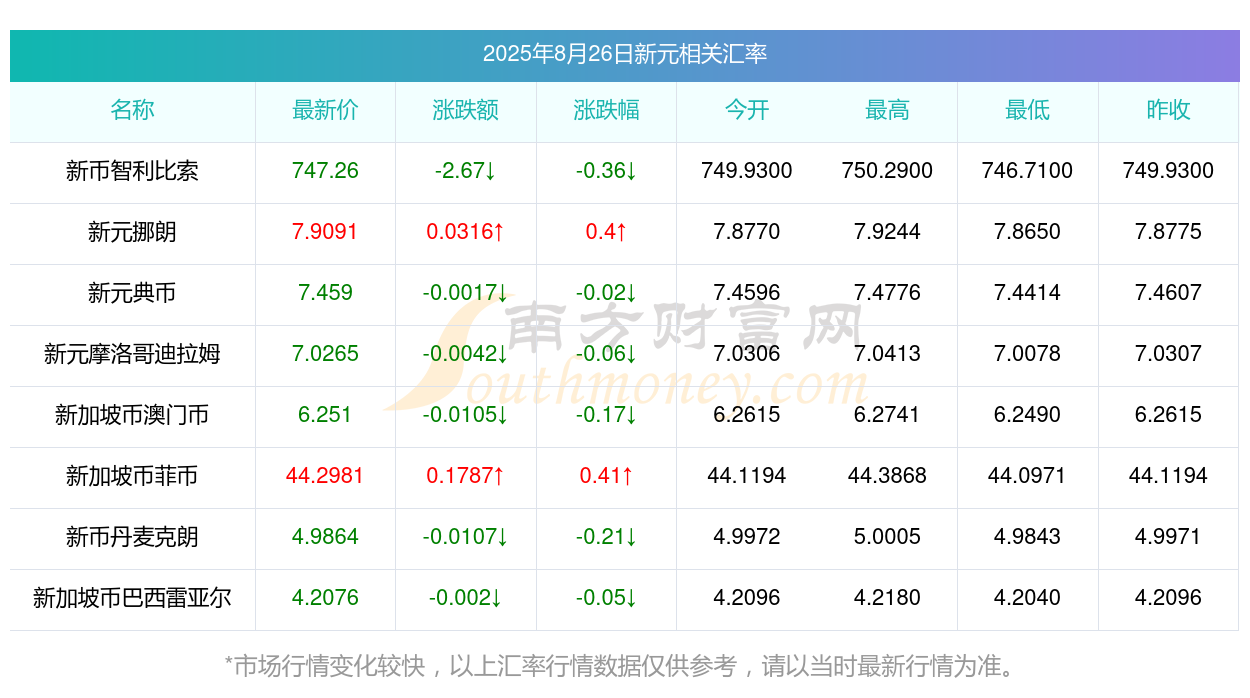
Task: Click latest price 44.2981
Action: tap(325, 476)
